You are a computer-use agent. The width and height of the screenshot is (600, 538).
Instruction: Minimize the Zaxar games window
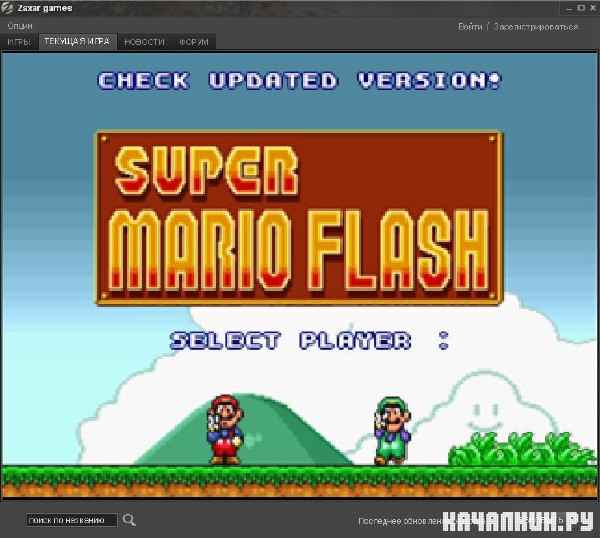[x=570, y=8]
